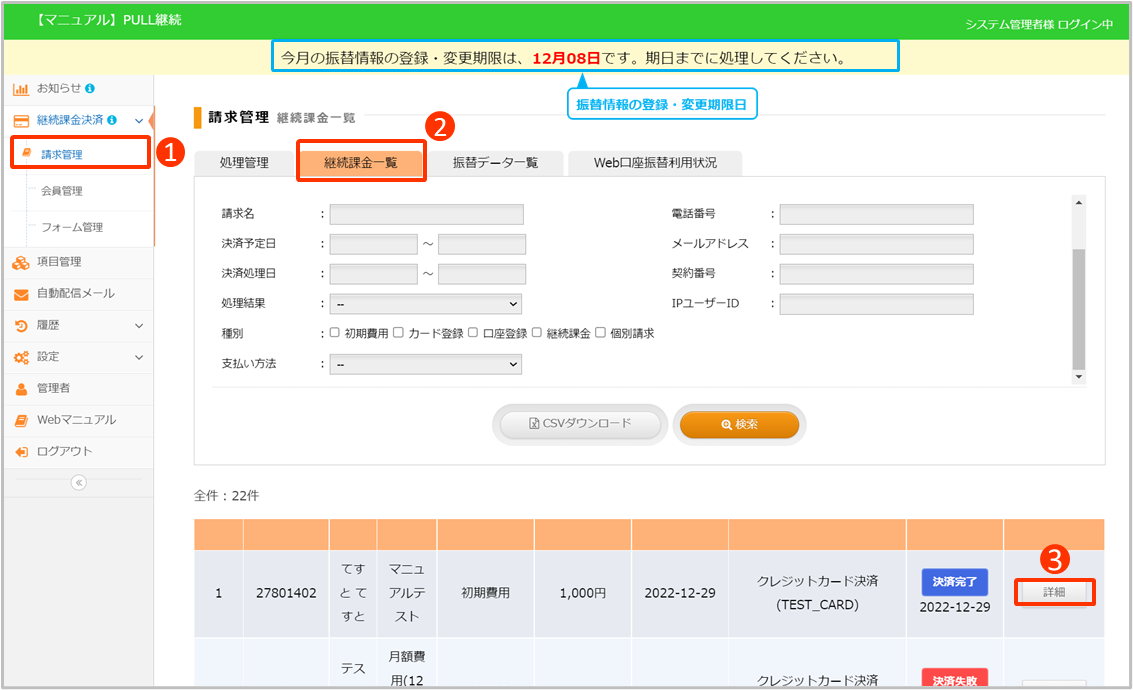The image size is (1133, 690).
Task: Tick the 個別請求 checkbox
Action: [600, 333]
